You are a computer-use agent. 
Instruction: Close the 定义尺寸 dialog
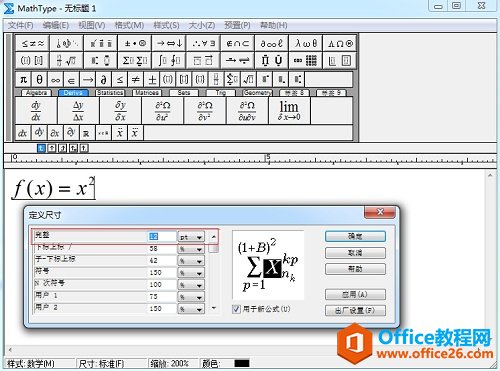(380, 212)
